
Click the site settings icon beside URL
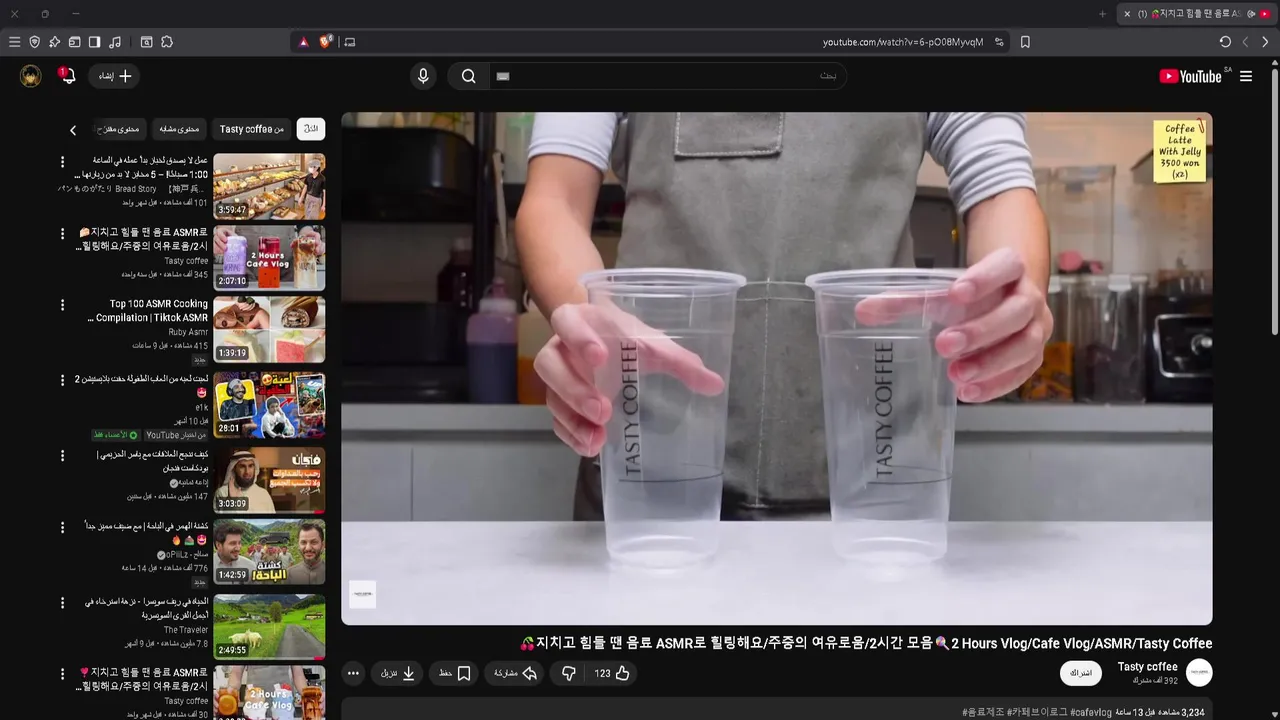pos(999,42)
